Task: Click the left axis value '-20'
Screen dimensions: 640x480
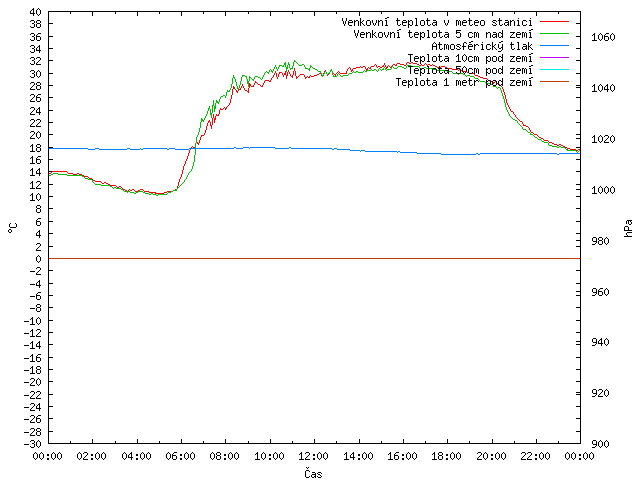Action: pos(33,382)
